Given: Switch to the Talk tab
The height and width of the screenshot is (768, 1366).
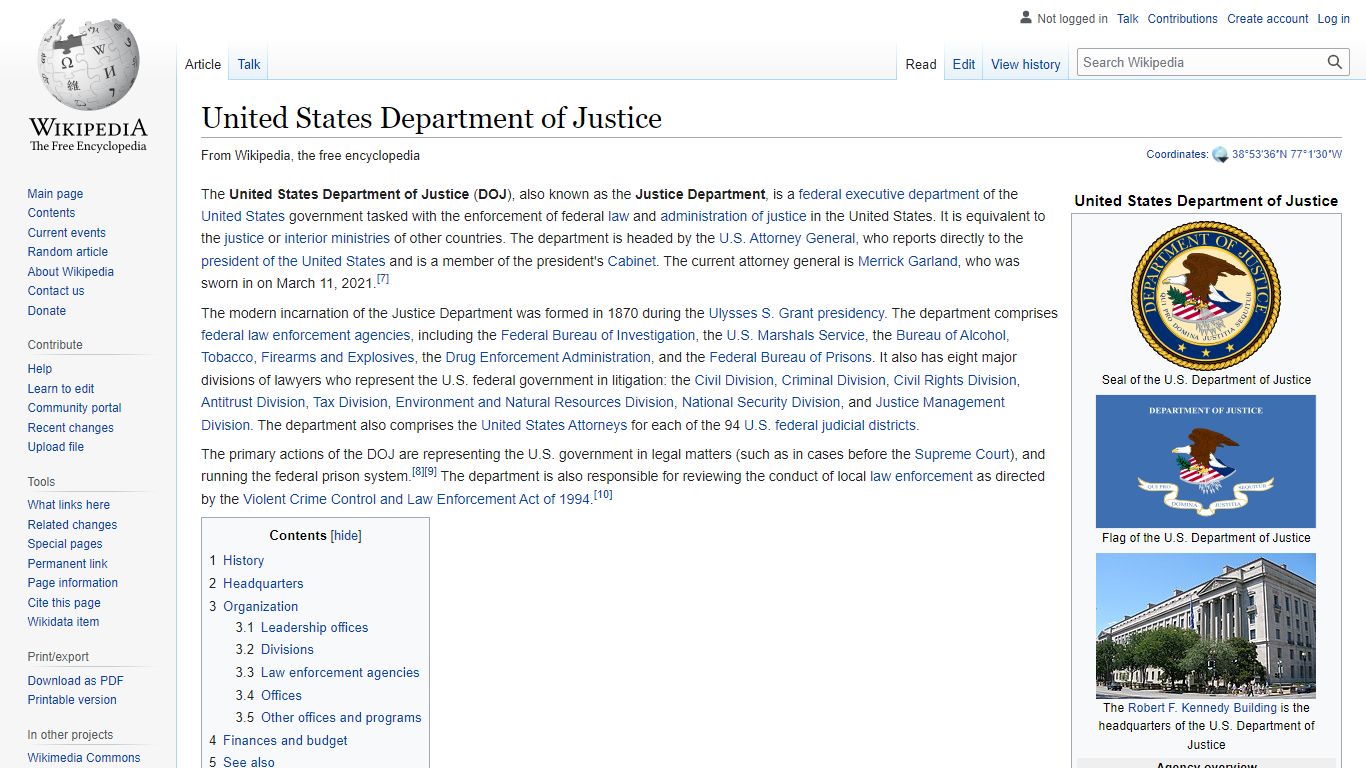Looking at the screenshot, I should [x=249, y=64].
